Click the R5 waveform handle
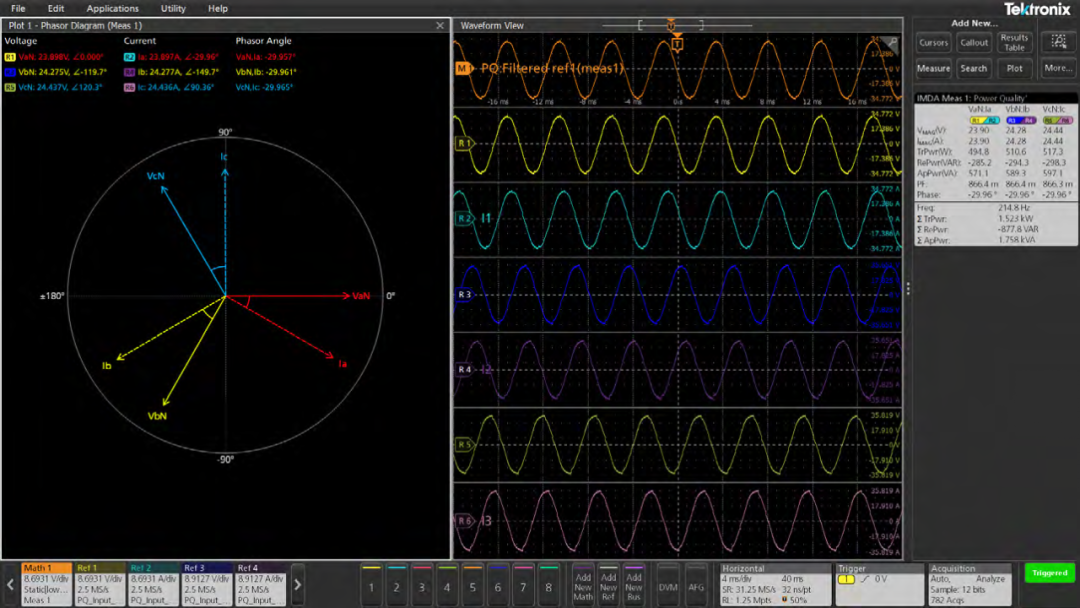The image size is (1080, 608). [463, 445]
